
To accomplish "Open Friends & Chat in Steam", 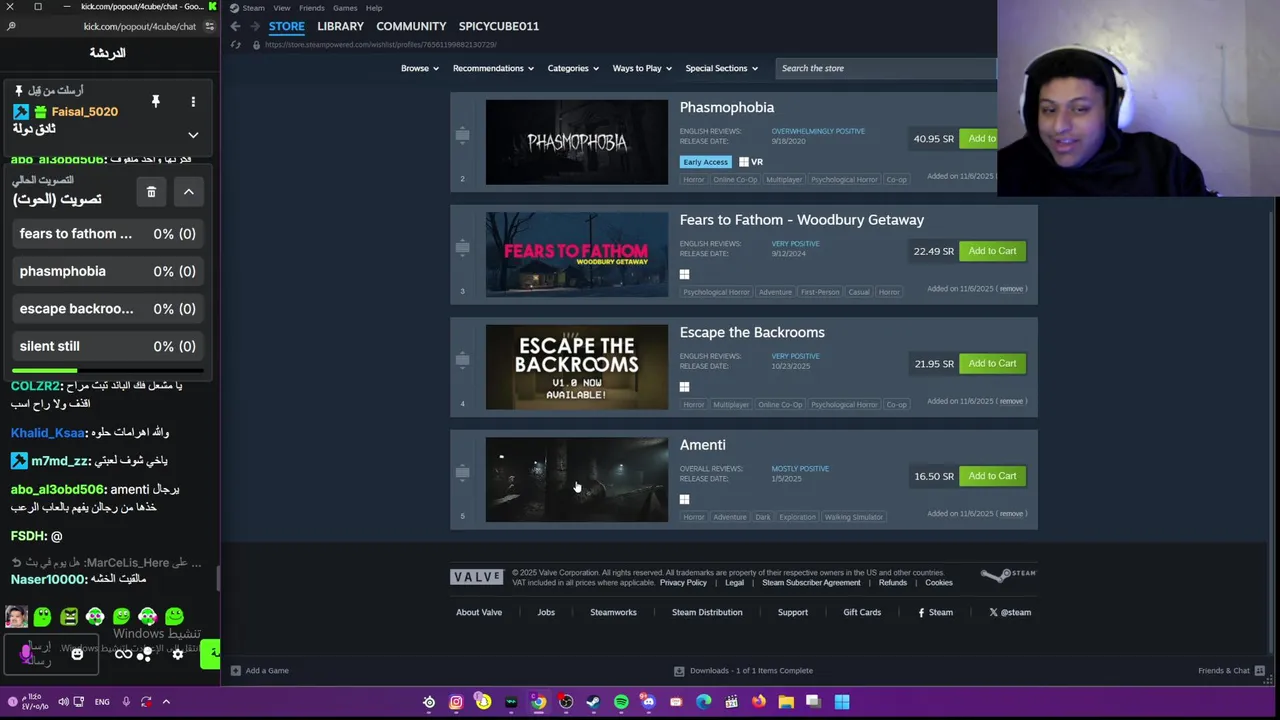I will [1231, 671].
